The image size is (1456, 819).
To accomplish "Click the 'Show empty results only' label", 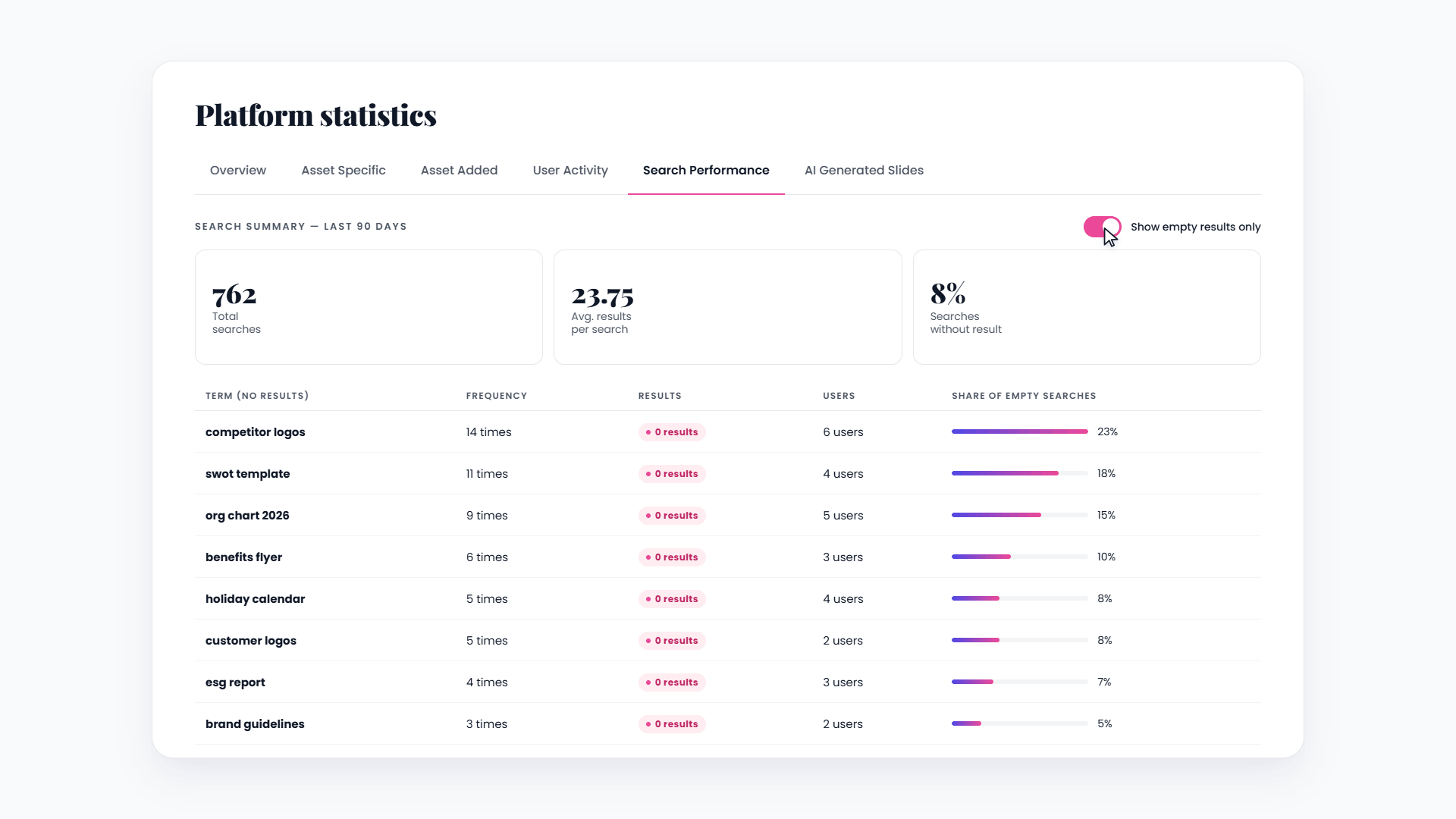I will [x=1195, y=227].
